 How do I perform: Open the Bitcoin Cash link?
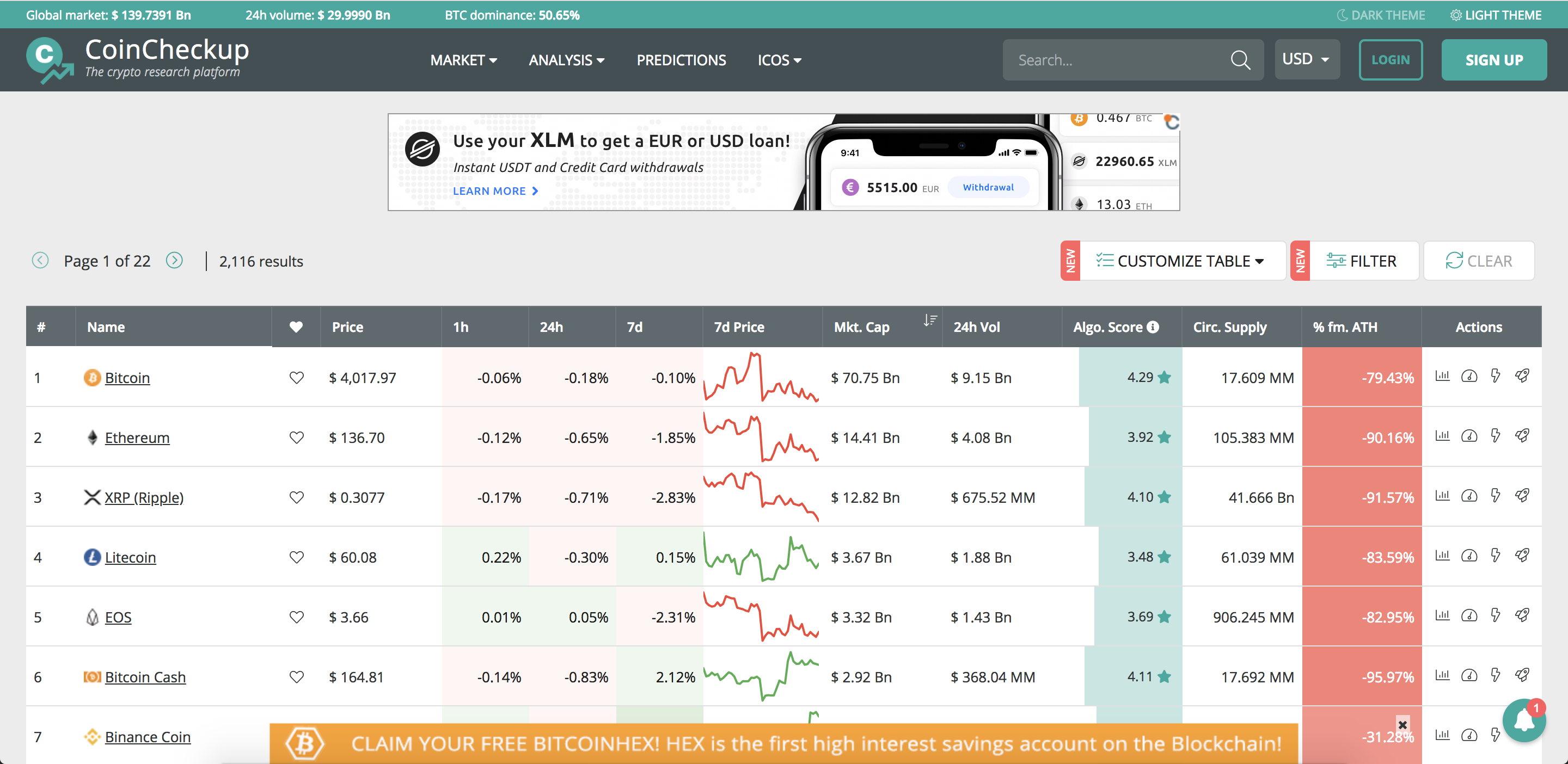(145, 676)
